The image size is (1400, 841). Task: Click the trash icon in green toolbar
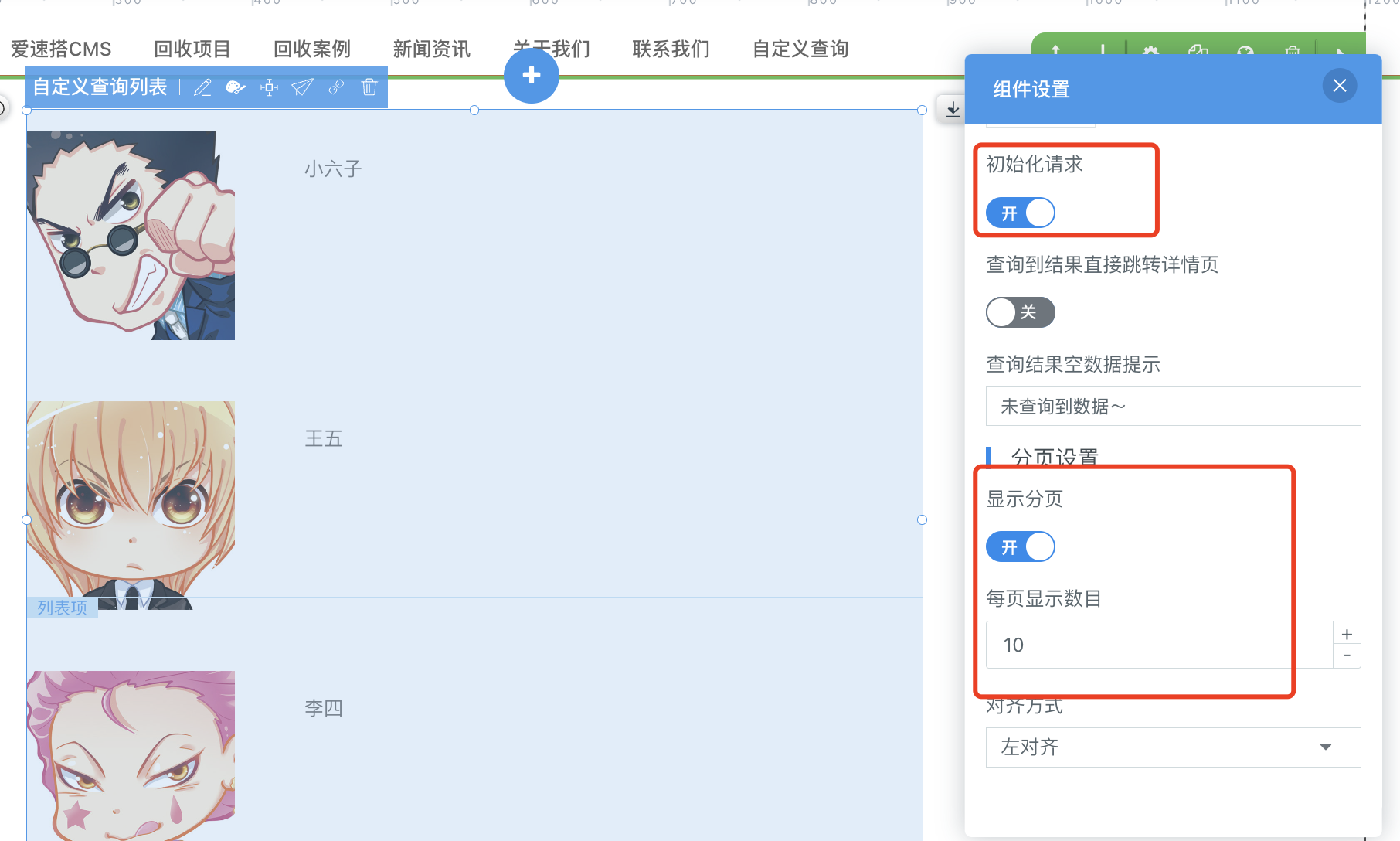(1292, 51)
